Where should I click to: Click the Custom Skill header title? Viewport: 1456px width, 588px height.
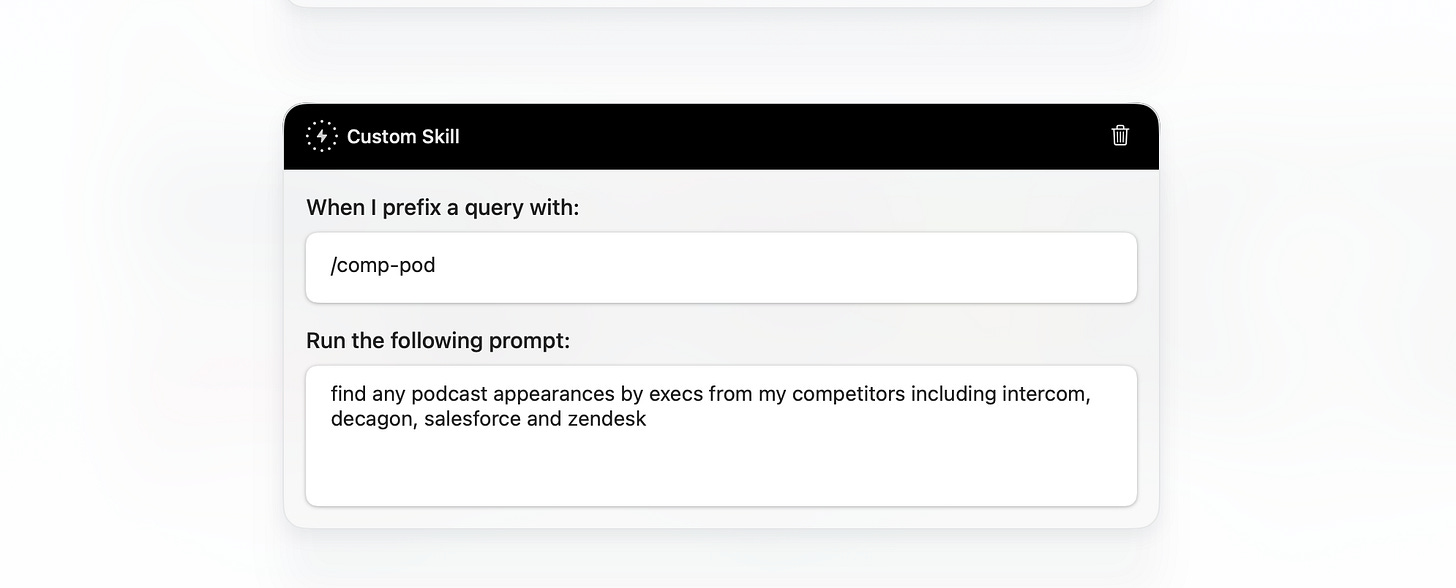point(403,137)
